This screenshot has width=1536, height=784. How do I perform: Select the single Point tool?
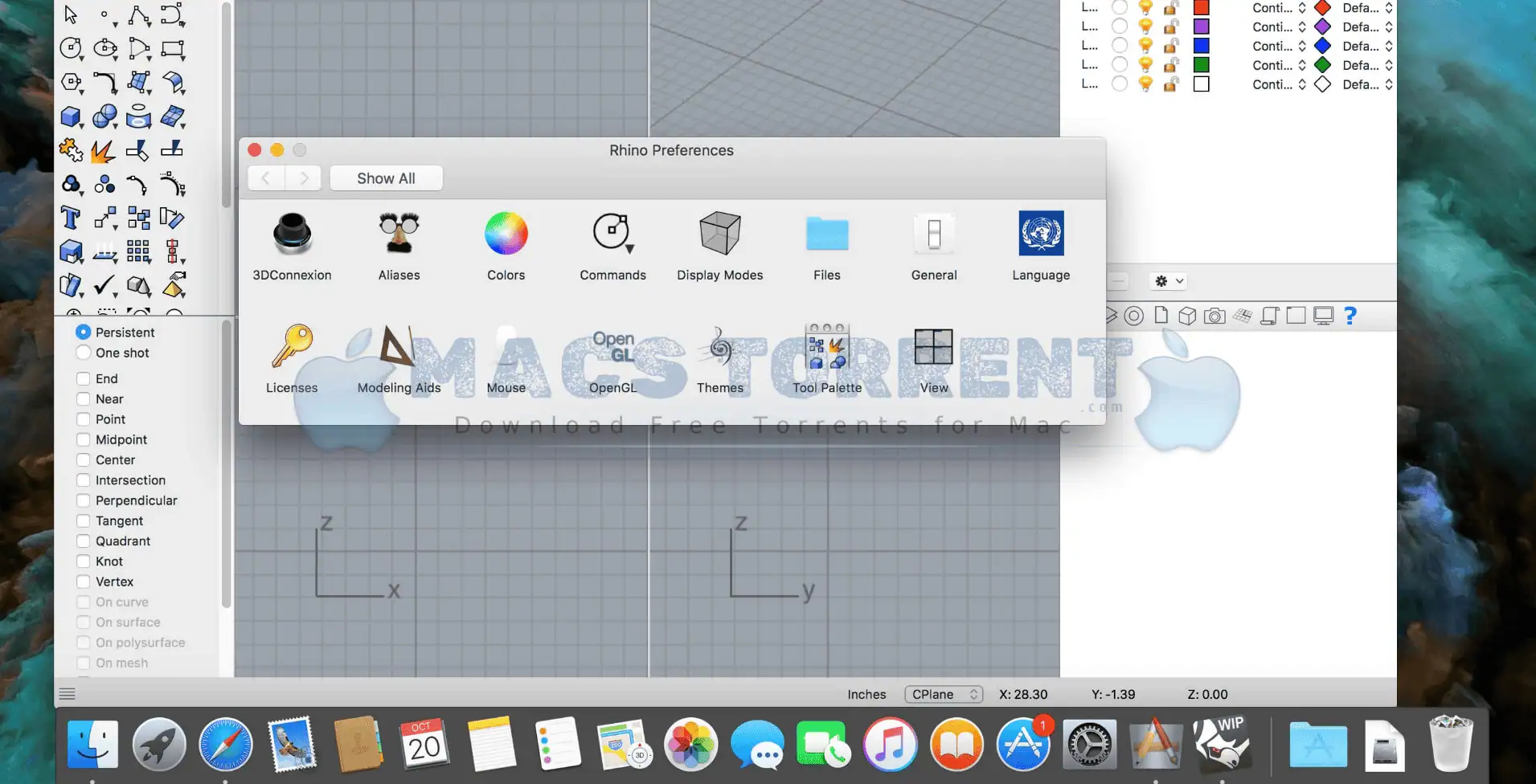(x=105, y=15)
